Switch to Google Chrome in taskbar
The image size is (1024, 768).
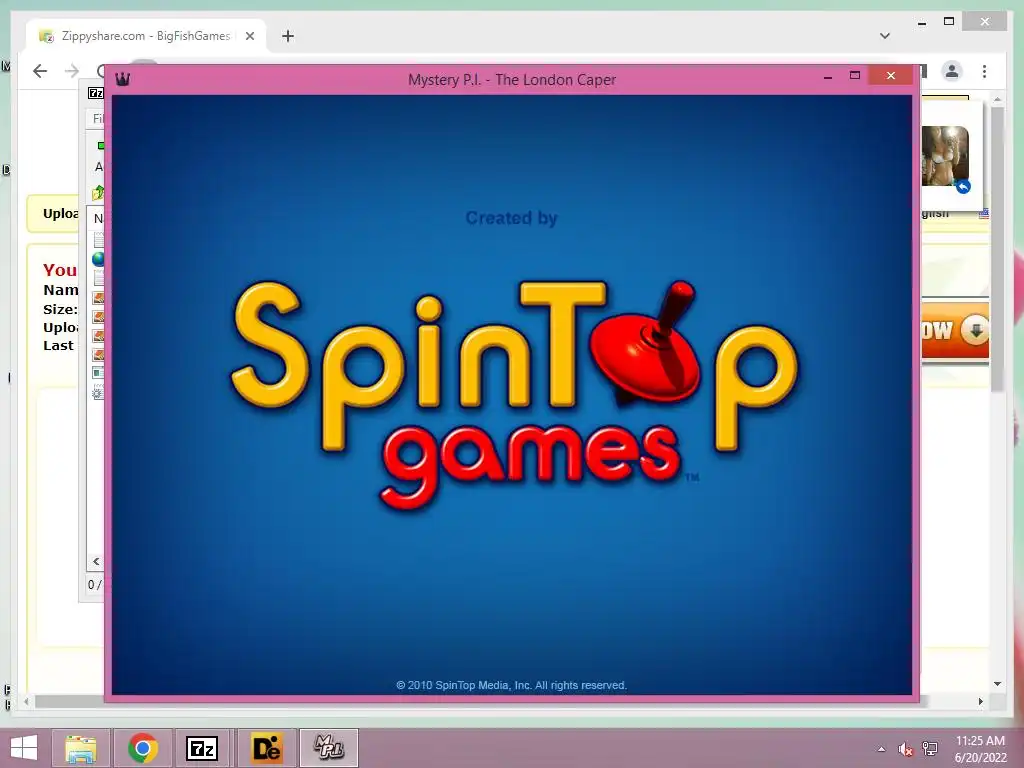click(x=143, y=748)
